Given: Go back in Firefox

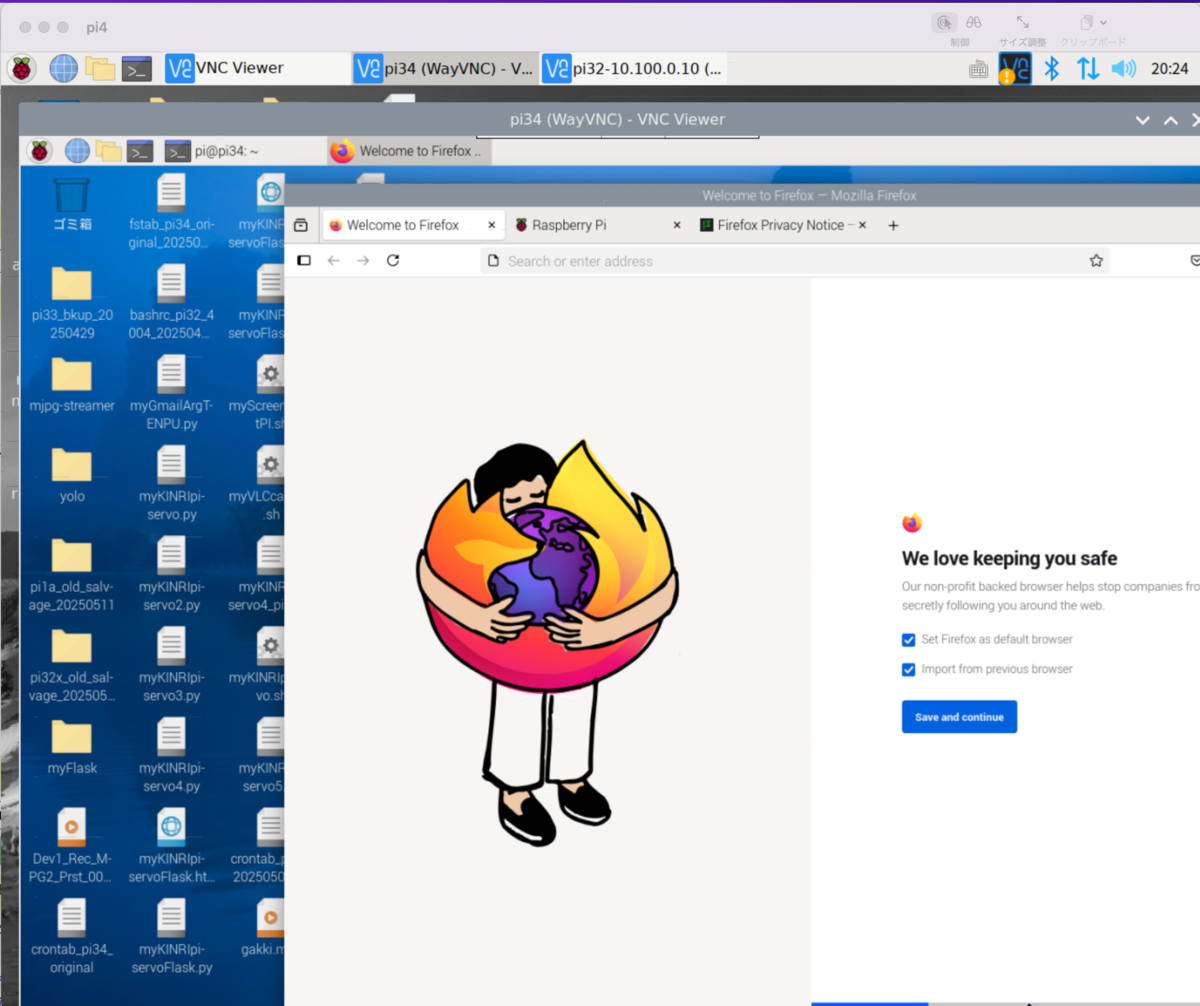Looking at the screenshot, I should pos(334,261).
